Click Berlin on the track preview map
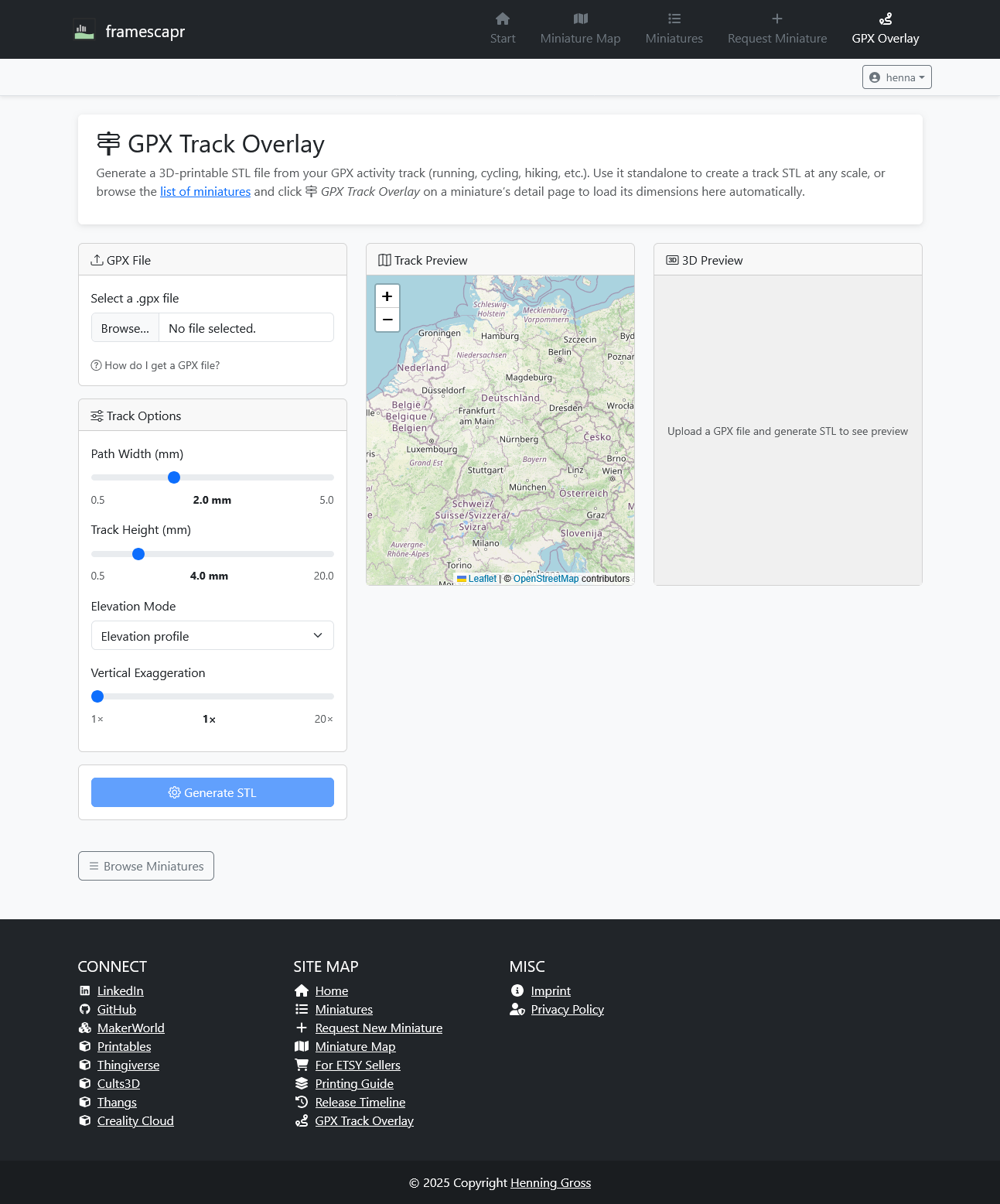Image resolution: width=1000 pixels, height=1204 pixels. 560,352
